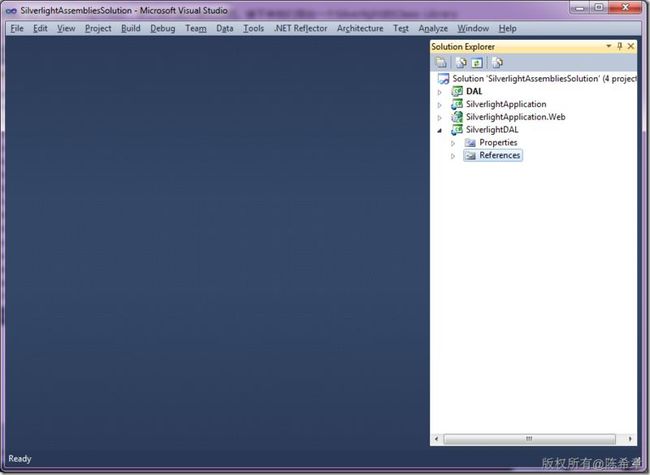Click the Show All Files toolbar icon

[x=461, y=63]
